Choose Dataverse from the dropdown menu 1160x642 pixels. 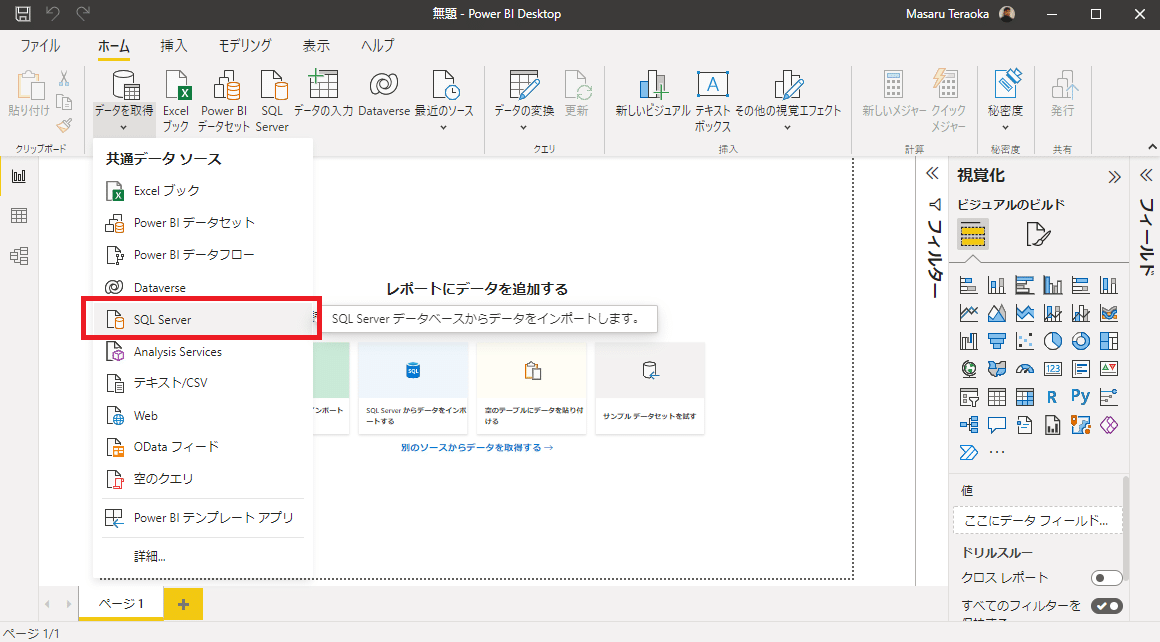pyautogui.click(x=203, y=288)
